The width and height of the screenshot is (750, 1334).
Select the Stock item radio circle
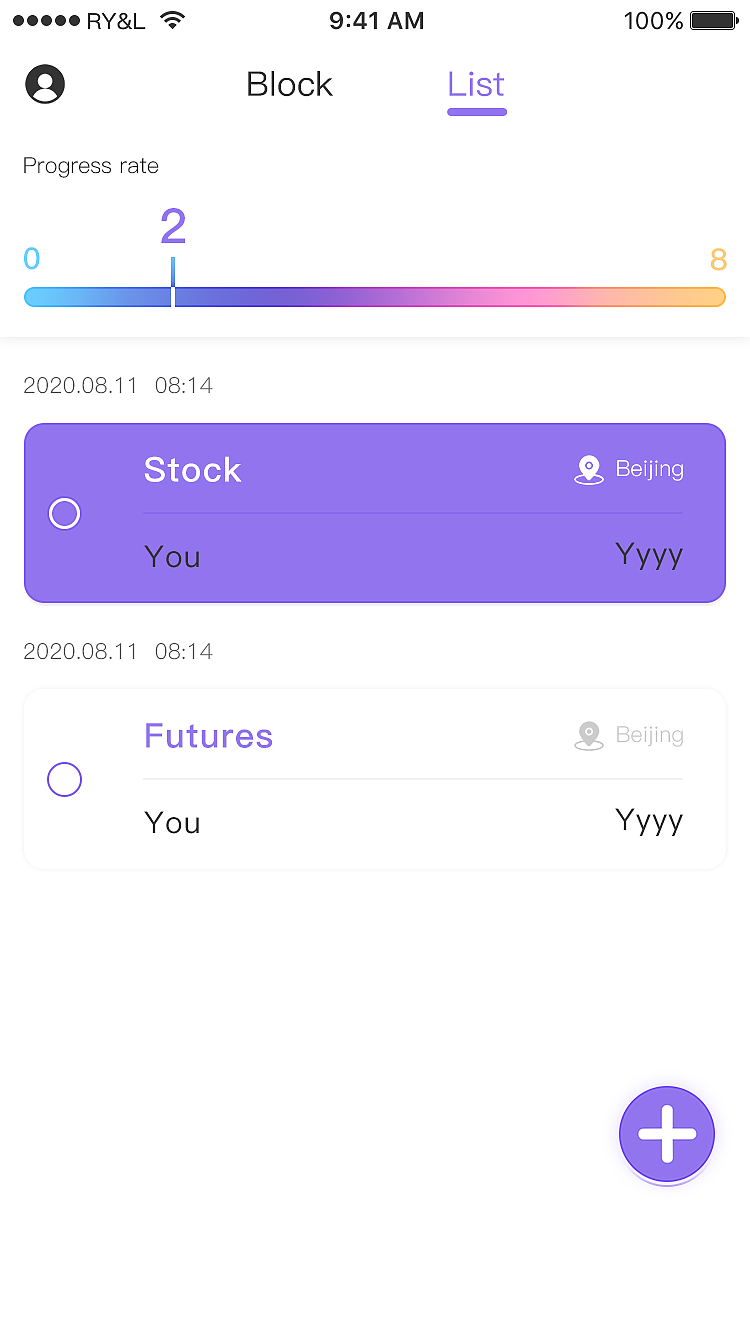coord(65,514)
